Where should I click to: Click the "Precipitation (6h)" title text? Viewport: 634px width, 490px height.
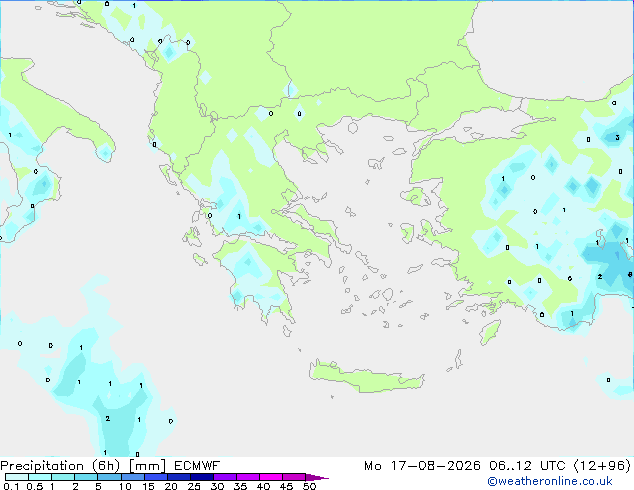[x=60, y=466]
